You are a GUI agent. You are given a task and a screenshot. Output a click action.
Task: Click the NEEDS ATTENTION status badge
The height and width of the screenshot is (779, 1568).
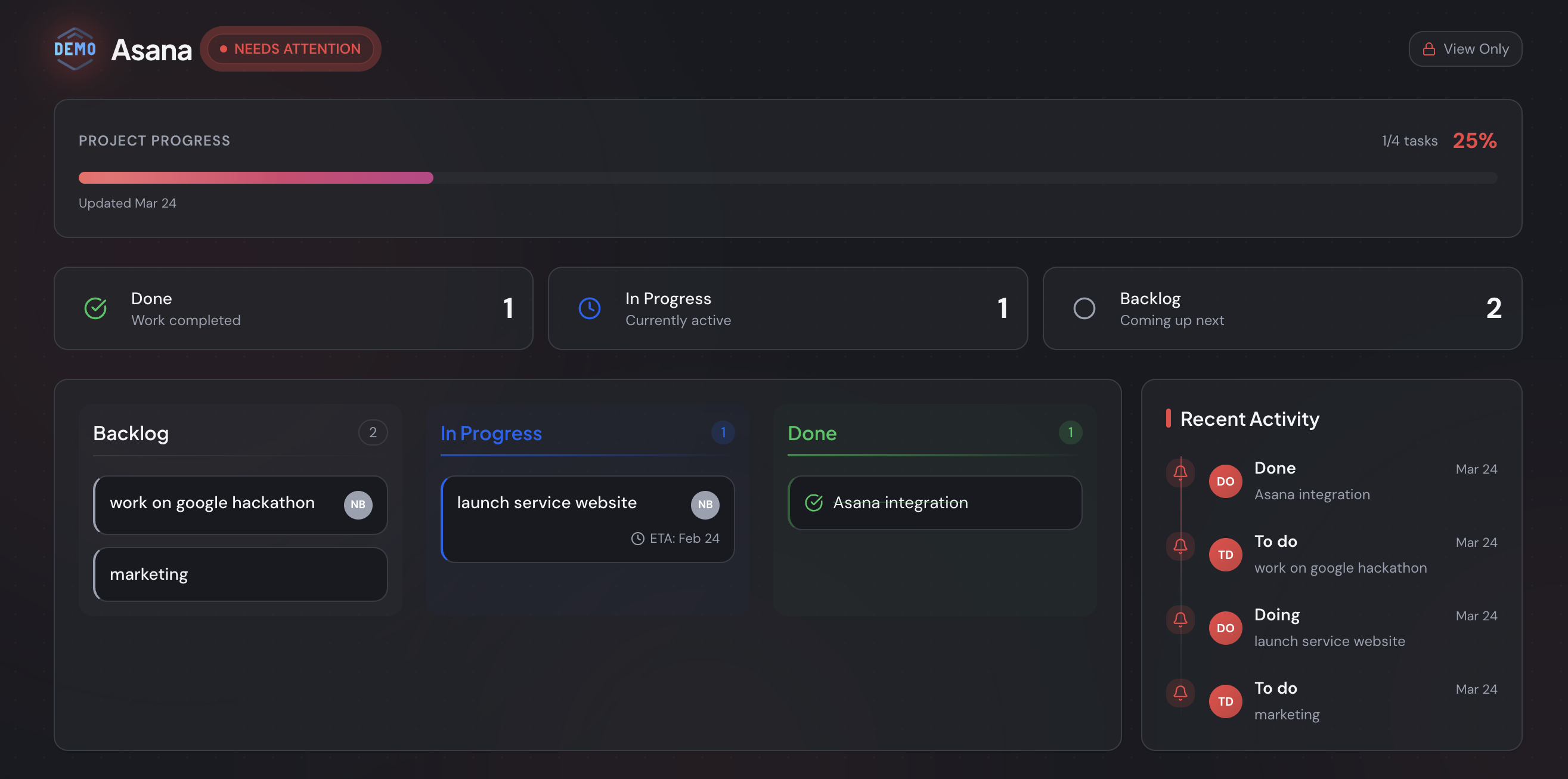point(290,49)
